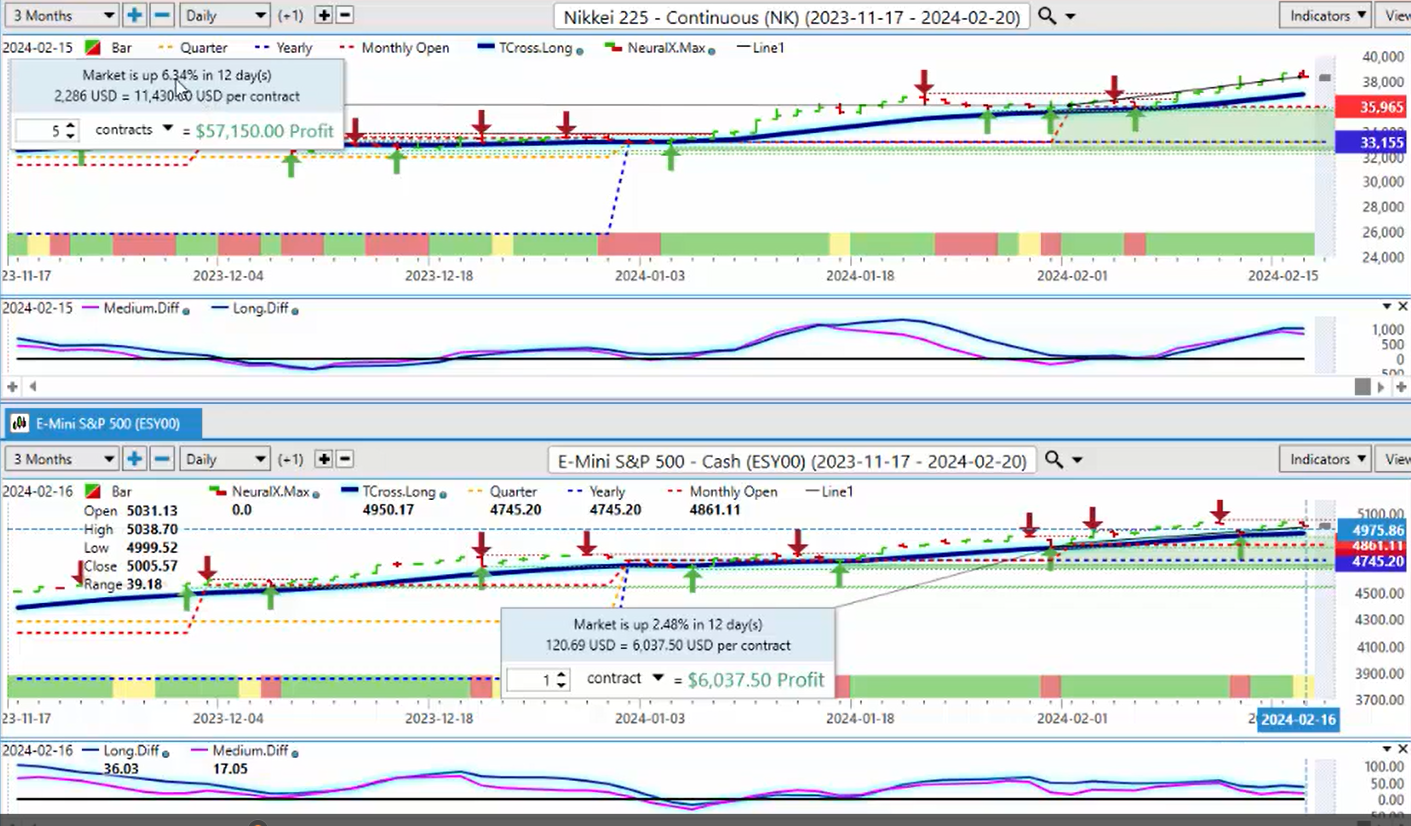
Task: Close the S&P 500 Long.Diff indicator pane
Action: click(1402, 749)
